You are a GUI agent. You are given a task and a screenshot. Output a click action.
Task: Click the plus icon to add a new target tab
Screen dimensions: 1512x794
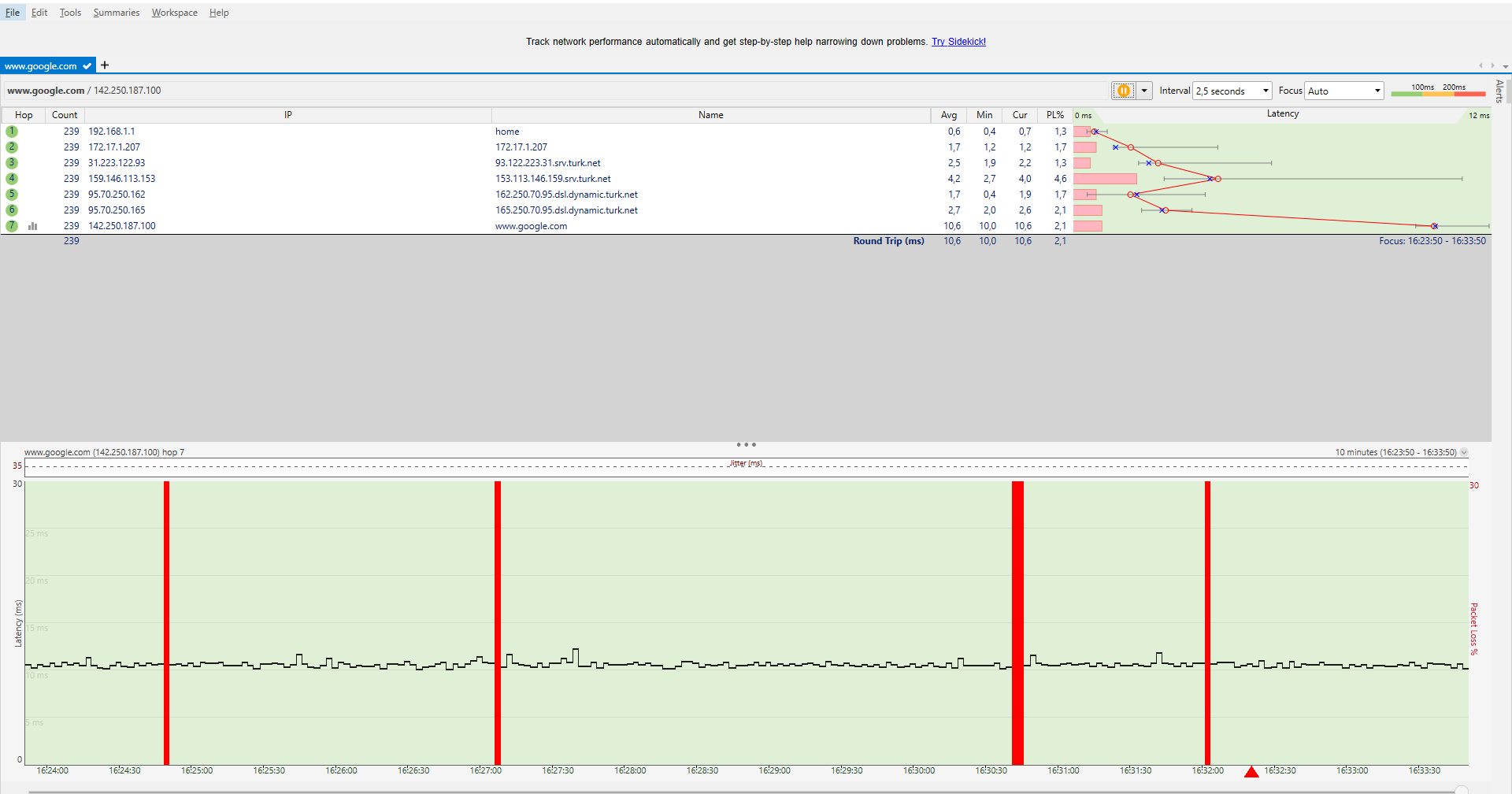[105, 65]
